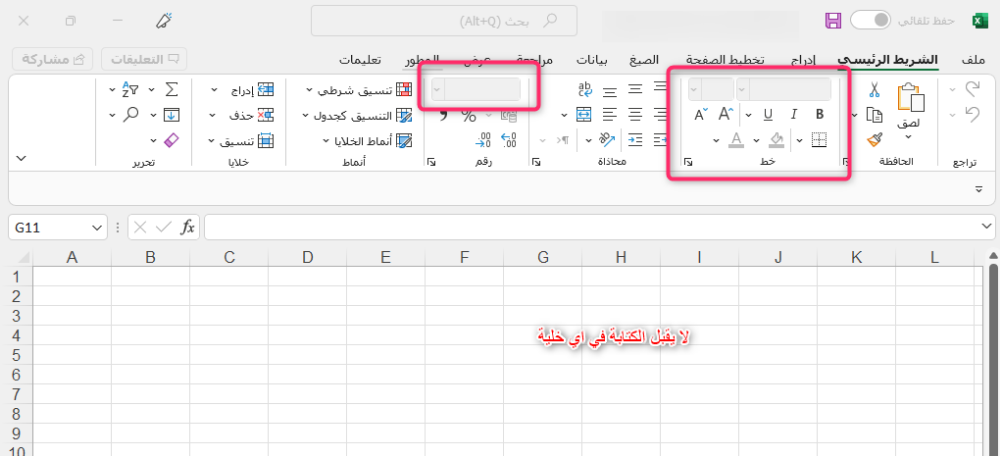
Task: Click the التعليقات (Comments) button
Action: (x=144, y=59)
